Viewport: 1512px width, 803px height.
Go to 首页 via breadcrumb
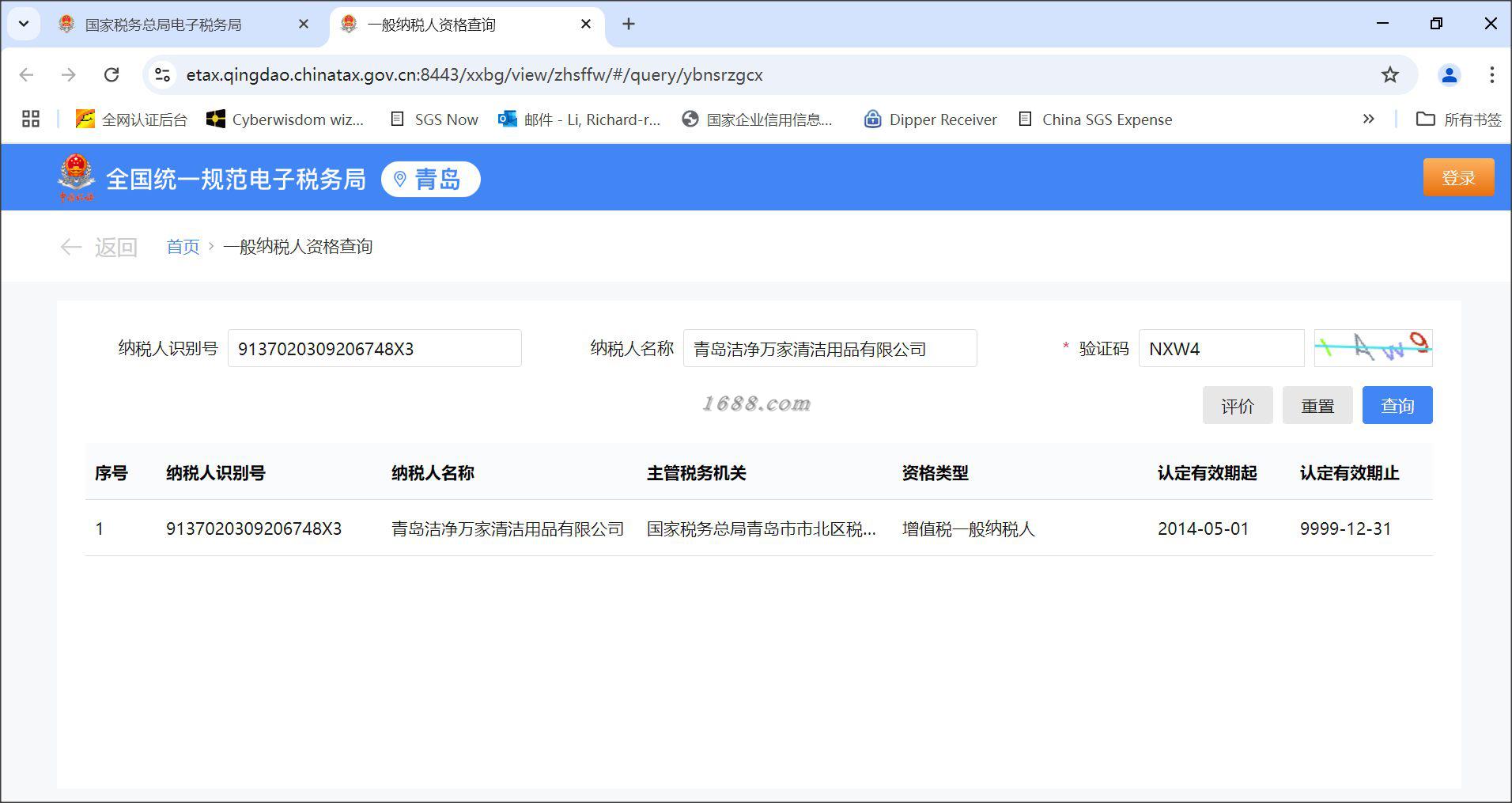(183, 247)
